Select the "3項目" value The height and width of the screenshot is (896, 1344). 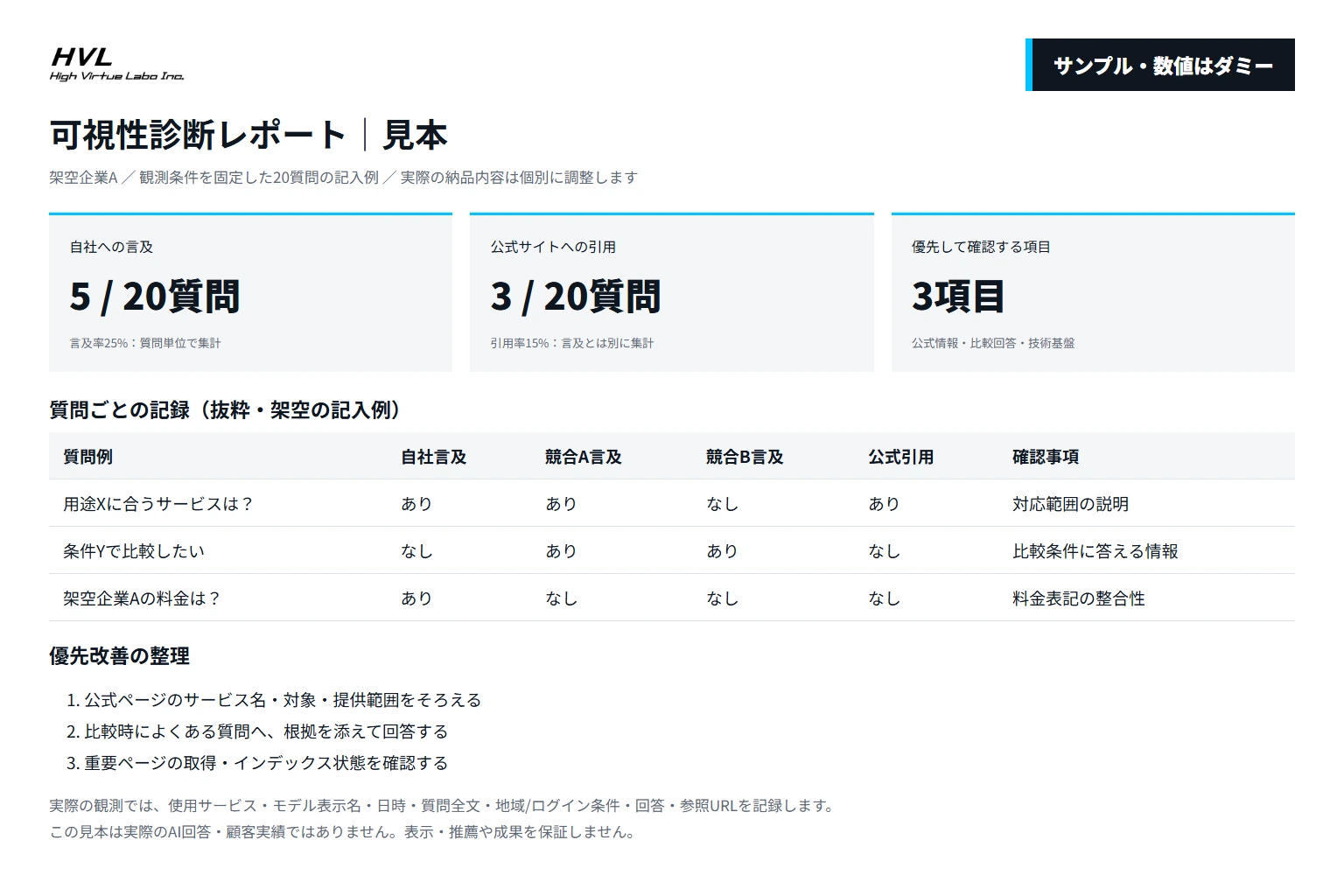click(x=958, y=297)
